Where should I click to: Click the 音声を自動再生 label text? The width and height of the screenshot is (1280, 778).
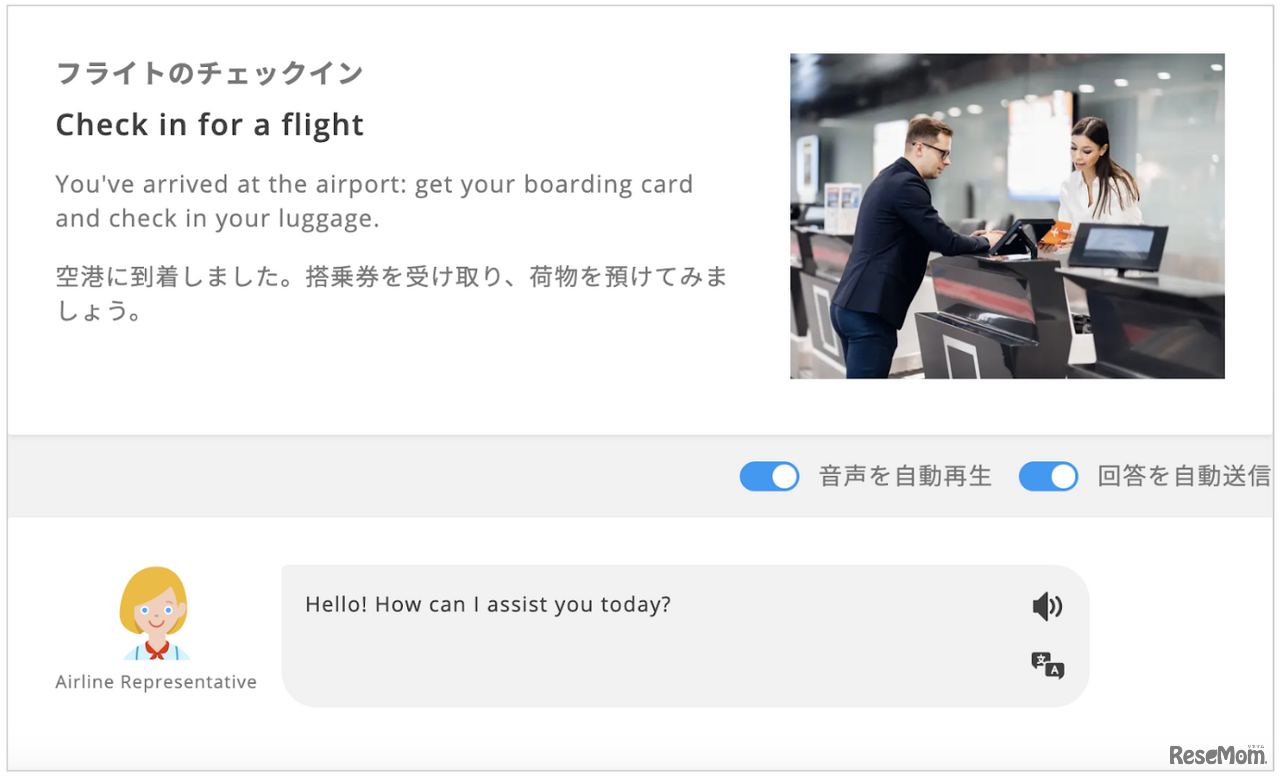point(905,477)
